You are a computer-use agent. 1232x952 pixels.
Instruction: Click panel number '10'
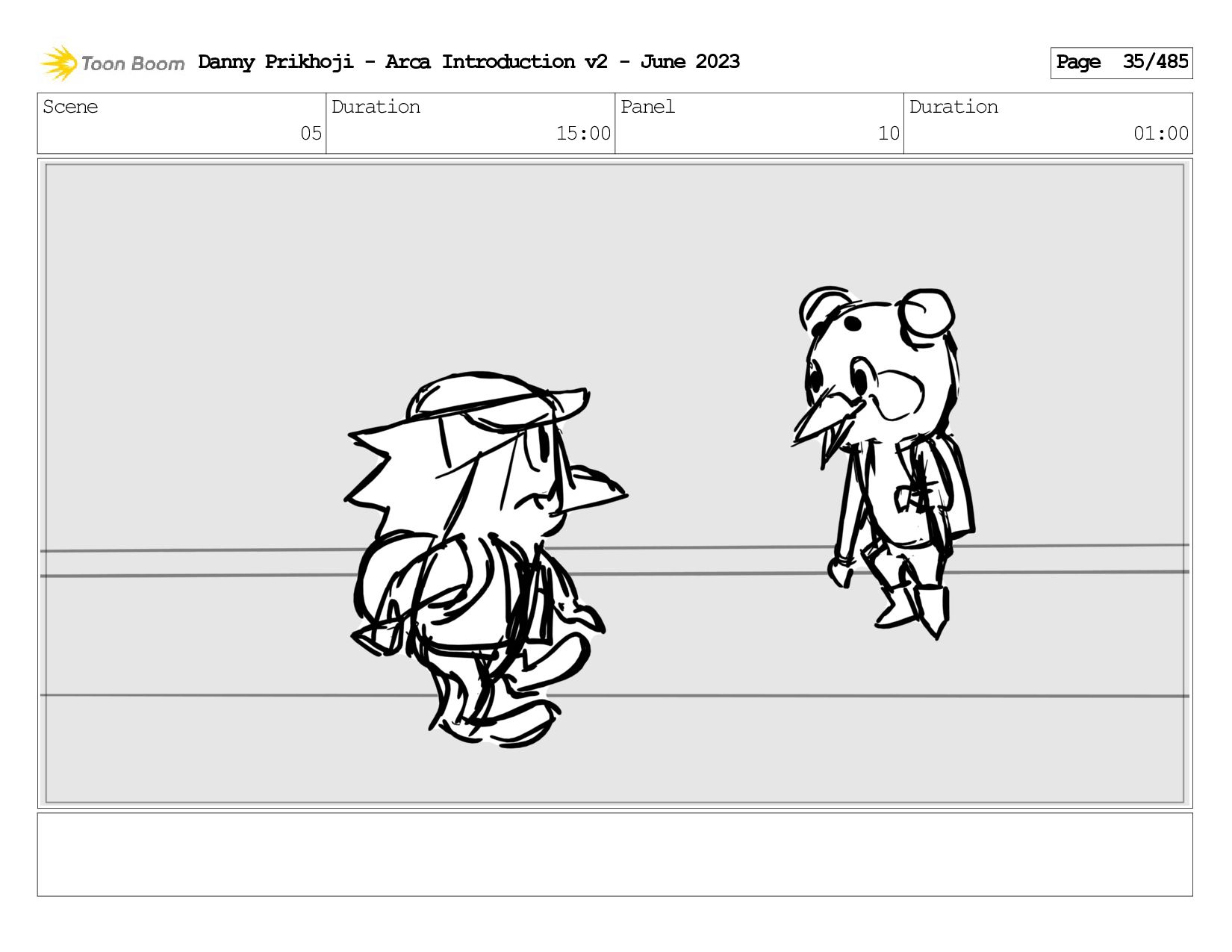889,134
